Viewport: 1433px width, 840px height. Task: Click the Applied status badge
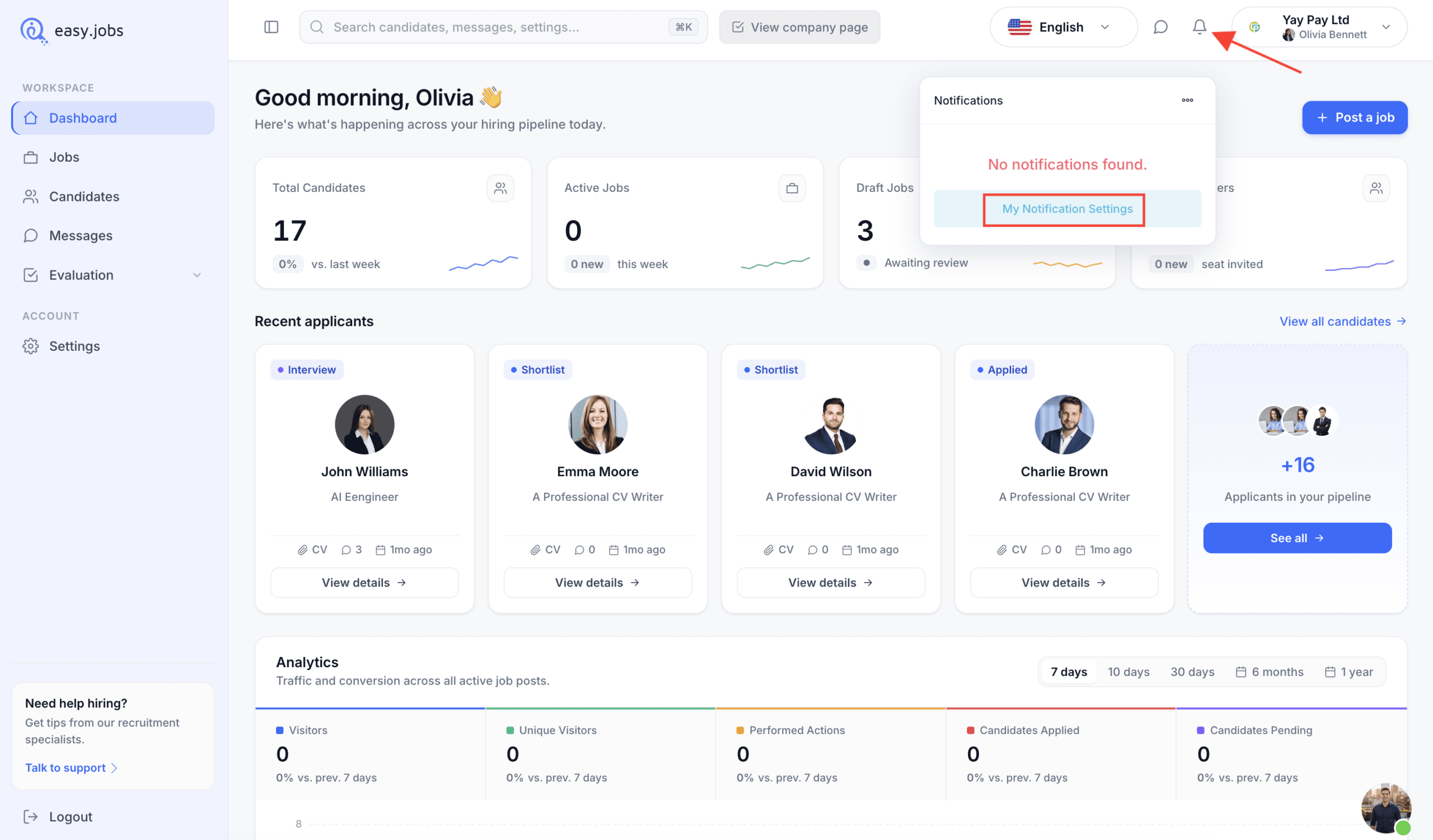(1001, 369)
